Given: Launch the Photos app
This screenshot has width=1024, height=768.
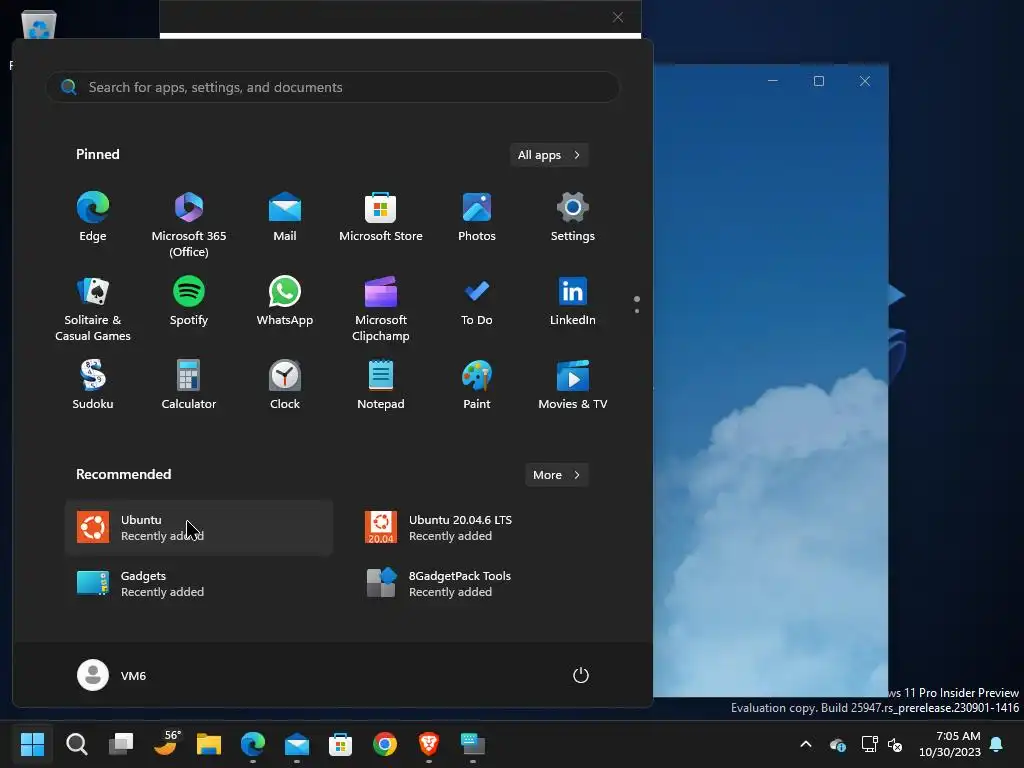Looking at the screenshot, I should pos(477,218).
